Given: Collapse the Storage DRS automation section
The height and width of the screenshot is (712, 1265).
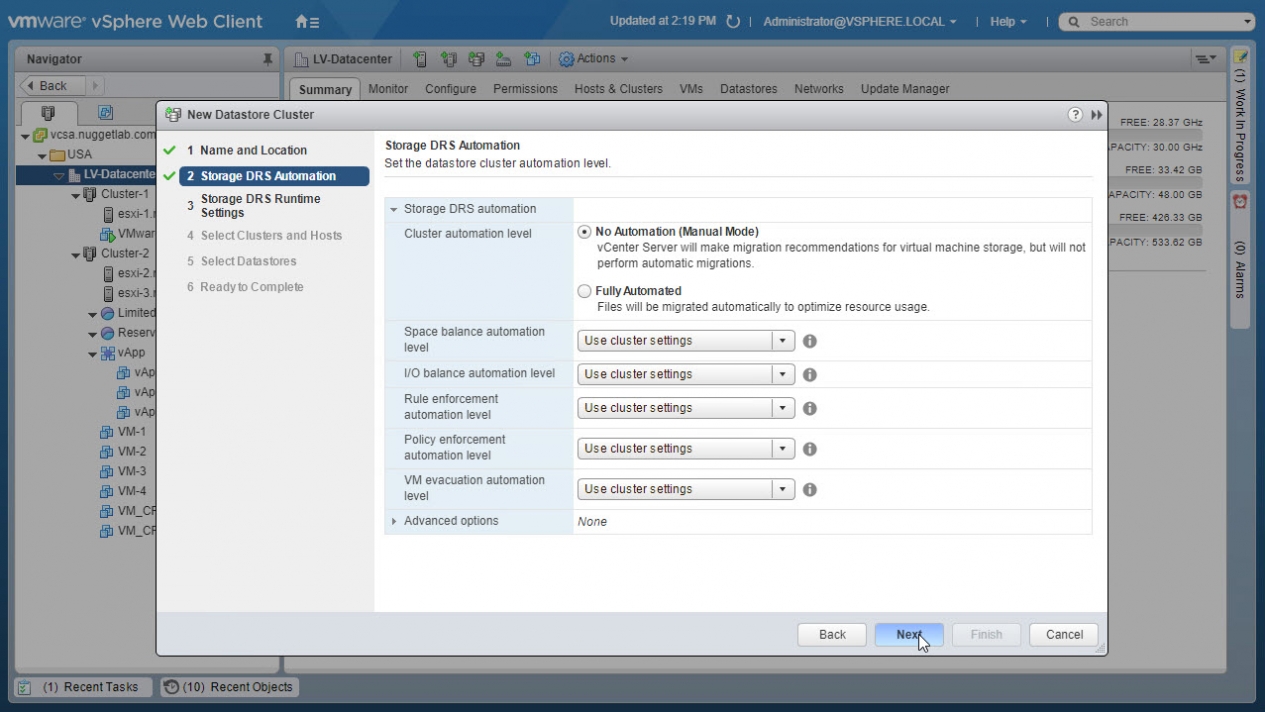Looking at the screenshot, I should pos(394,209).
